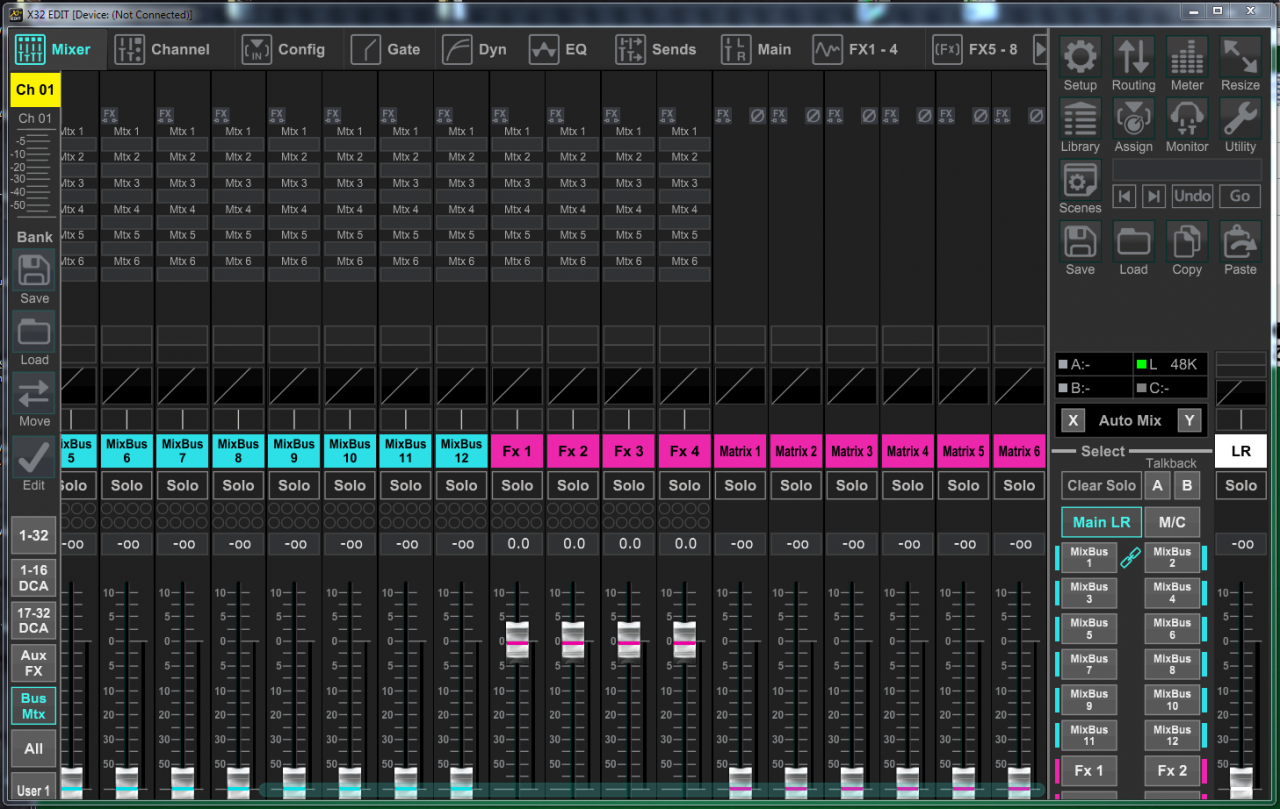Click the Load folder icon beside Copy

[x=1133, y=241]
